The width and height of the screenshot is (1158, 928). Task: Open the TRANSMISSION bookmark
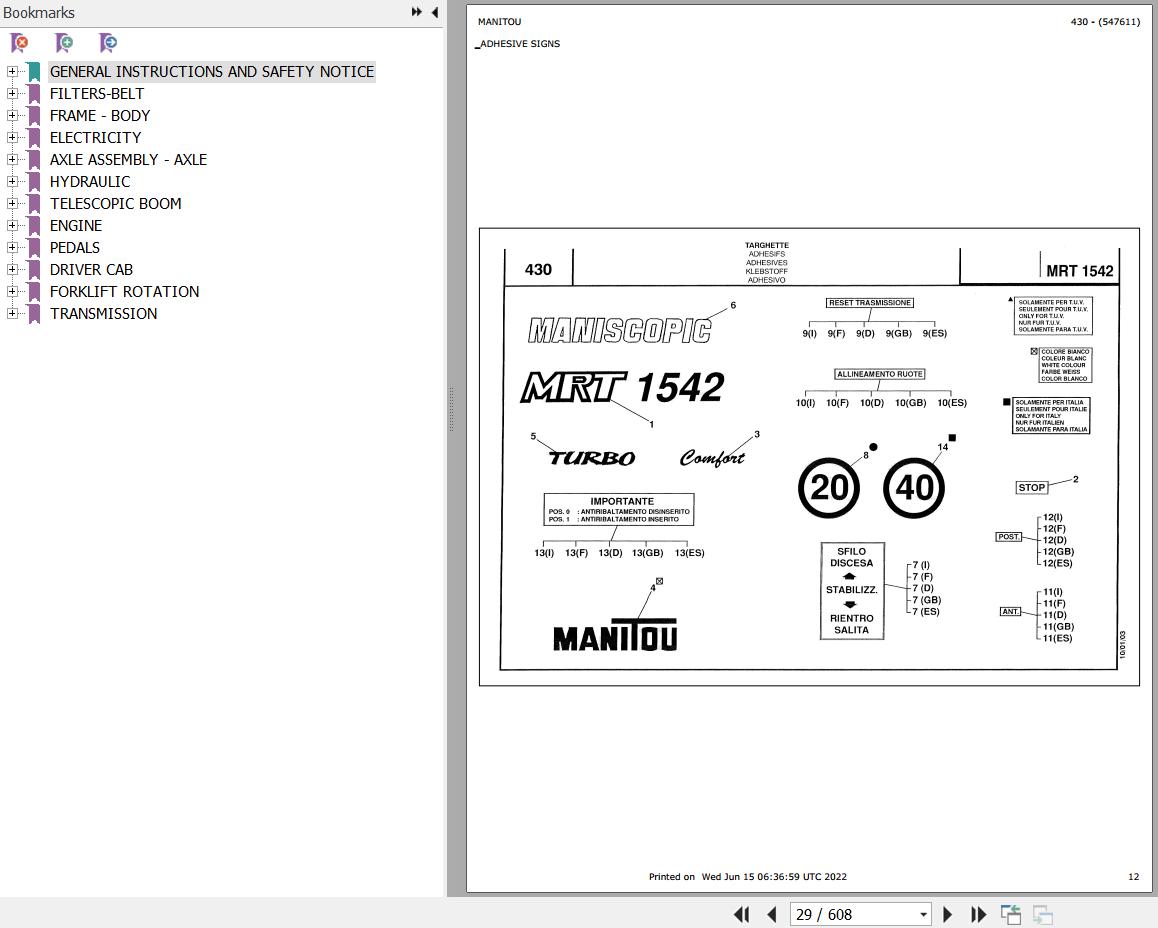pyautogui.click(x=103, y=314)
